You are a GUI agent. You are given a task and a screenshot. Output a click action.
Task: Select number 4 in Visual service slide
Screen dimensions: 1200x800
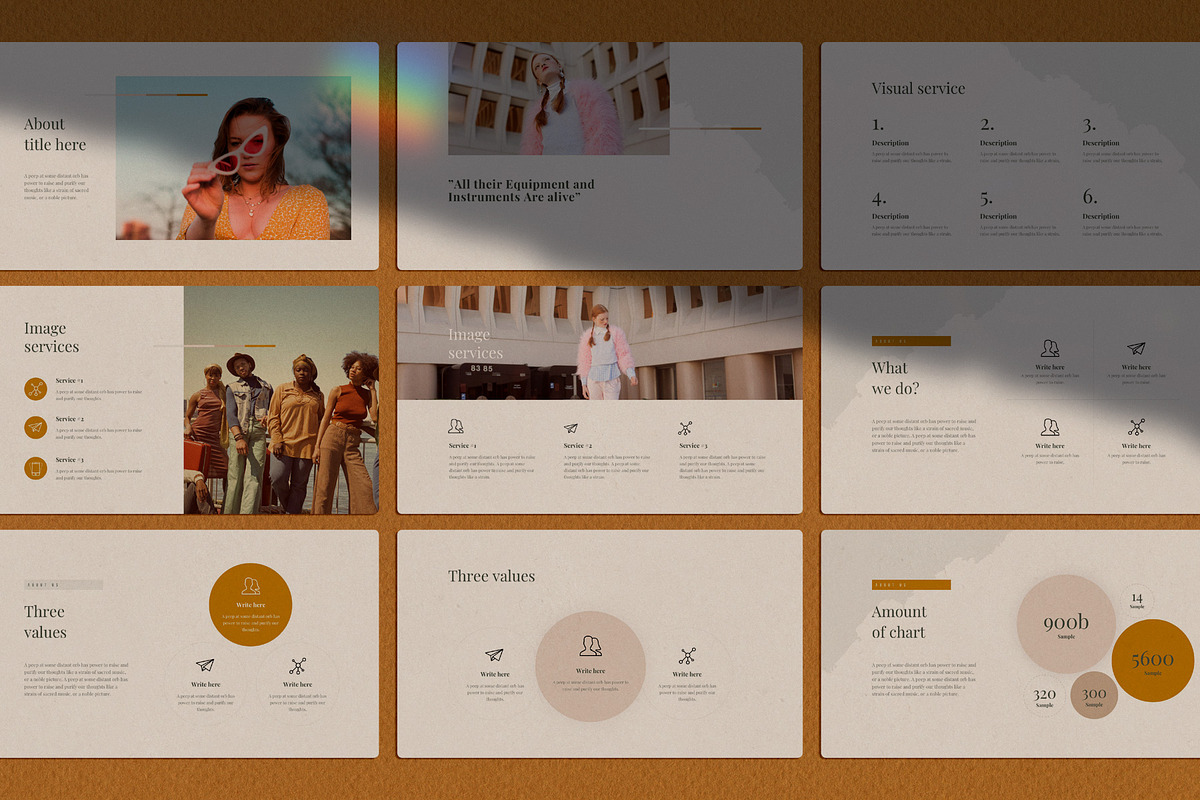pos(878,198)
